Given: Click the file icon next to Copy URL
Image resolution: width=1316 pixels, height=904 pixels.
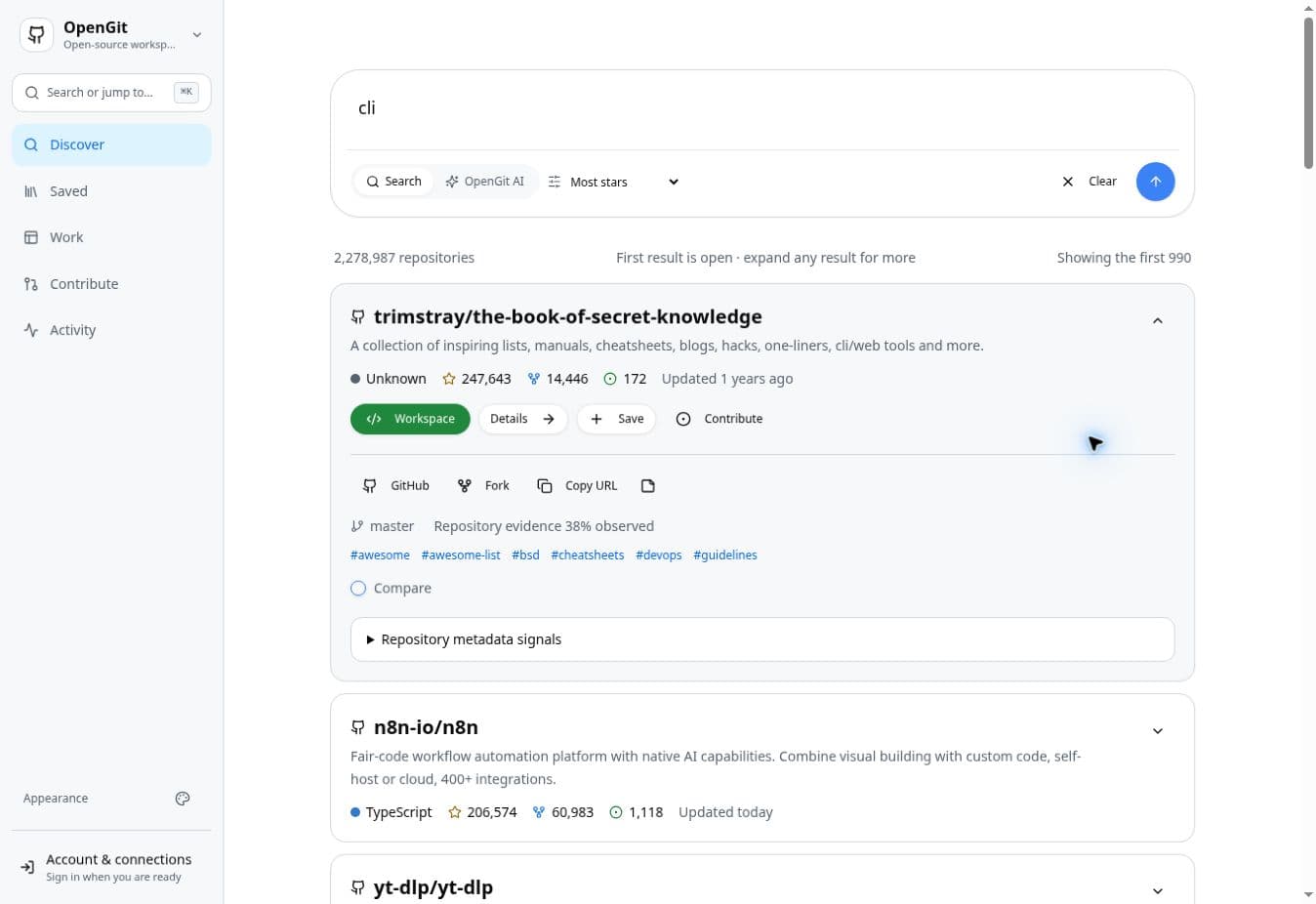Looking at the screenshot, I should click(648, 486).
